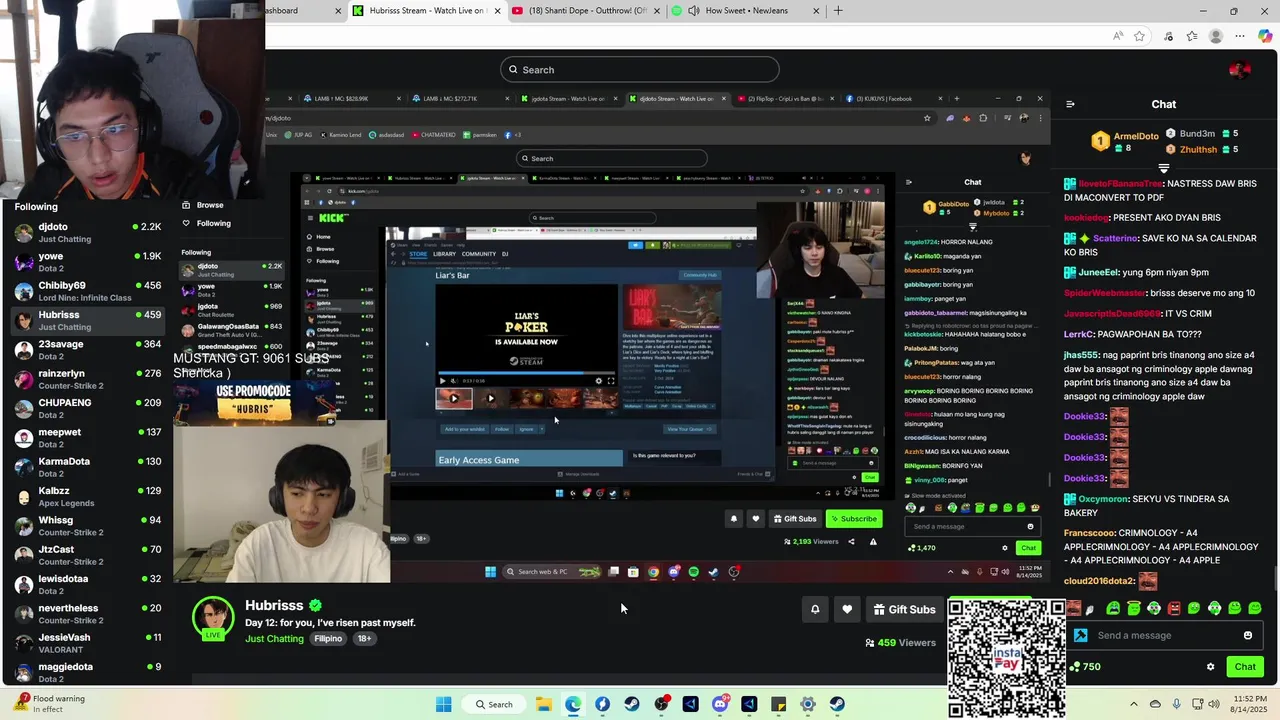Open djdoto in the Following sidebar

86,233
